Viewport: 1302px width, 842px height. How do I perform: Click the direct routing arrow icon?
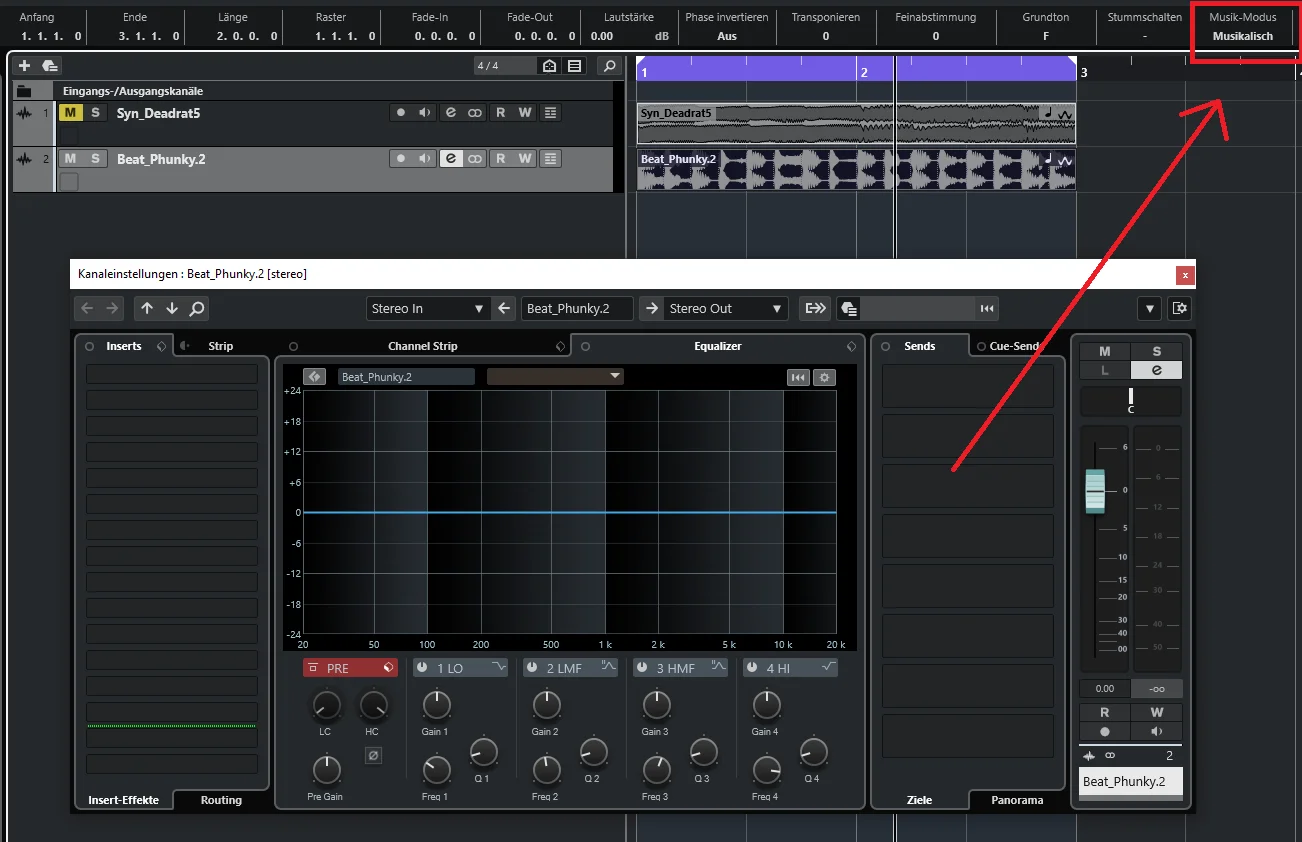(x=814, y=308)
